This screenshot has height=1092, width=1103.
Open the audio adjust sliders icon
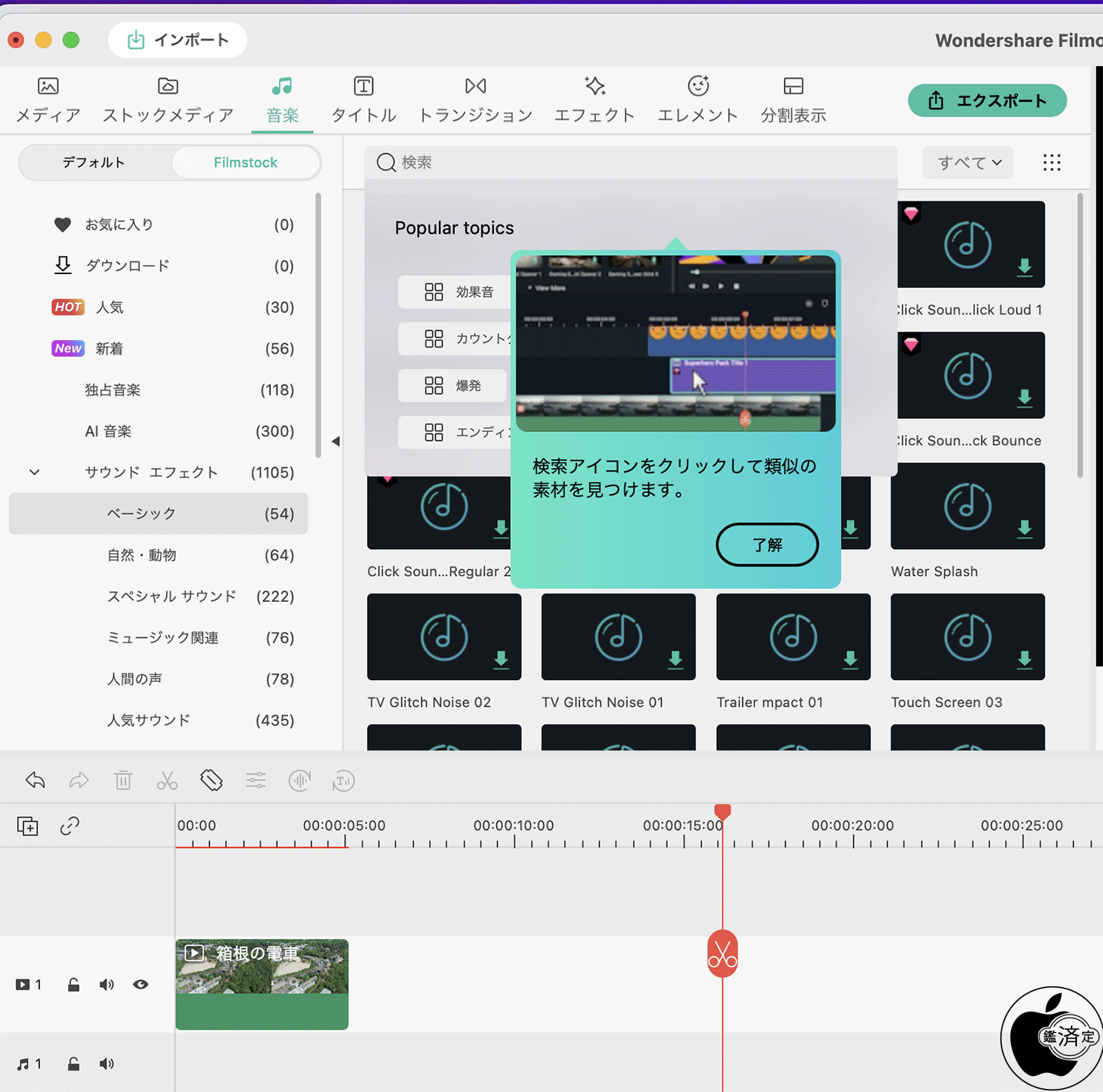coord(256,780)
